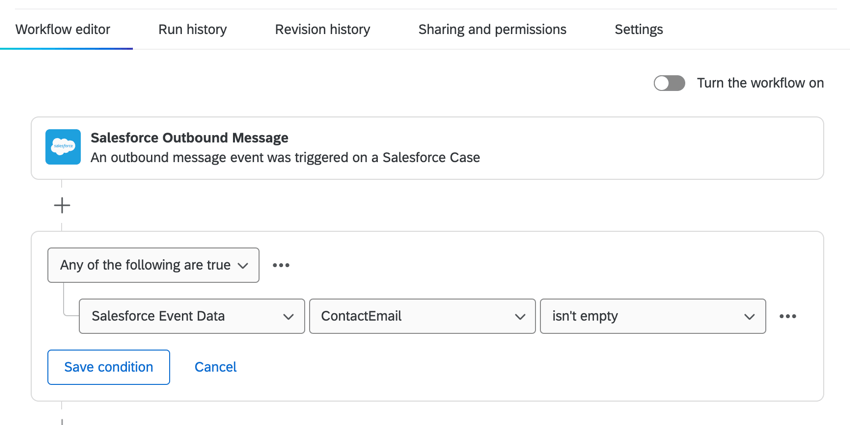This screenshot has width=850, height=425.
Task: Open the Any of the following are true dropdown
Action: [x=153, y=265]
